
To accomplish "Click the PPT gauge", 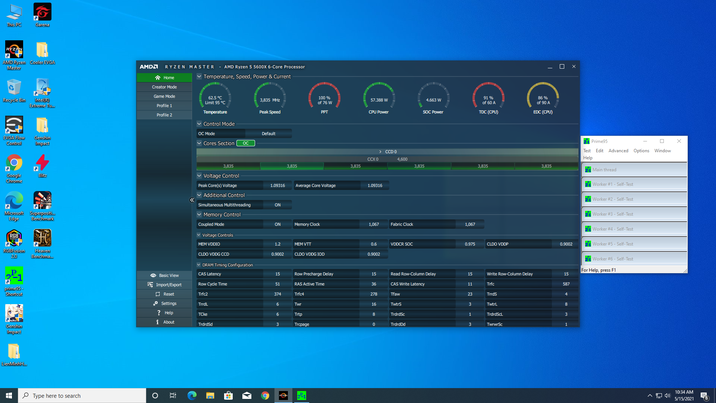I will pos(324,98).
